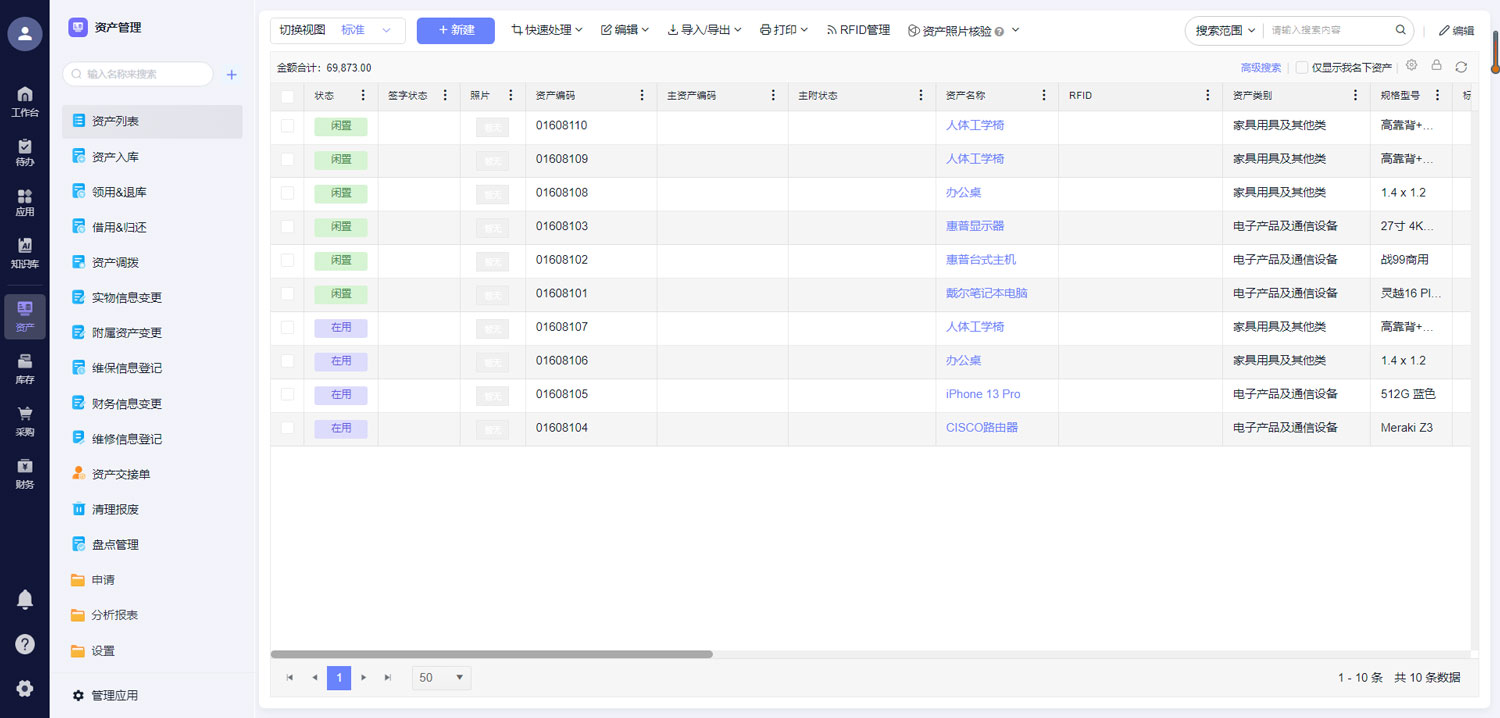The image size is (1500, 718).
Task: Open the 戴尔笔记本电脑 asset link
Action: point(986,294)
